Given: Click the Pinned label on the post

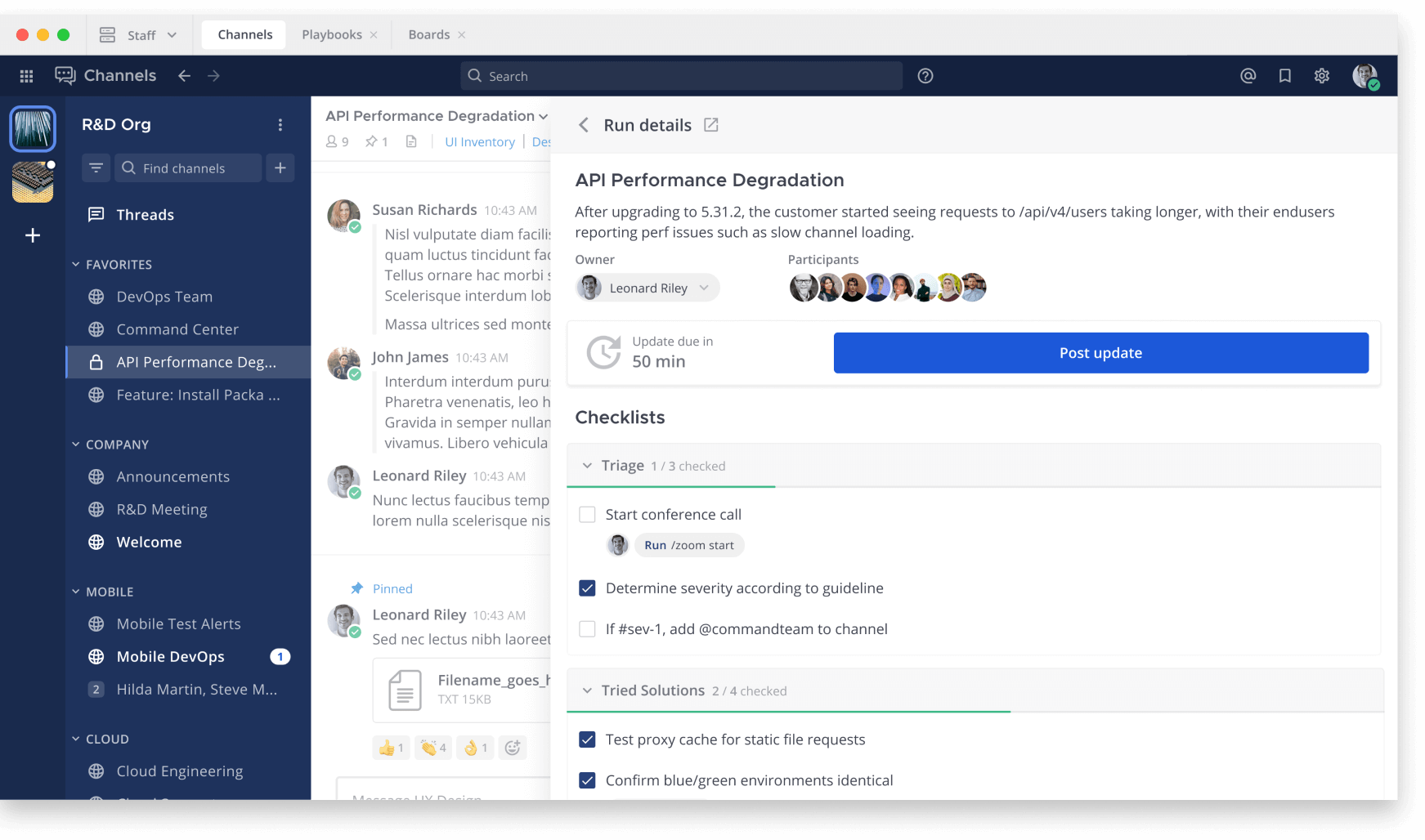Looking at the screenshot, I should 392,589.
